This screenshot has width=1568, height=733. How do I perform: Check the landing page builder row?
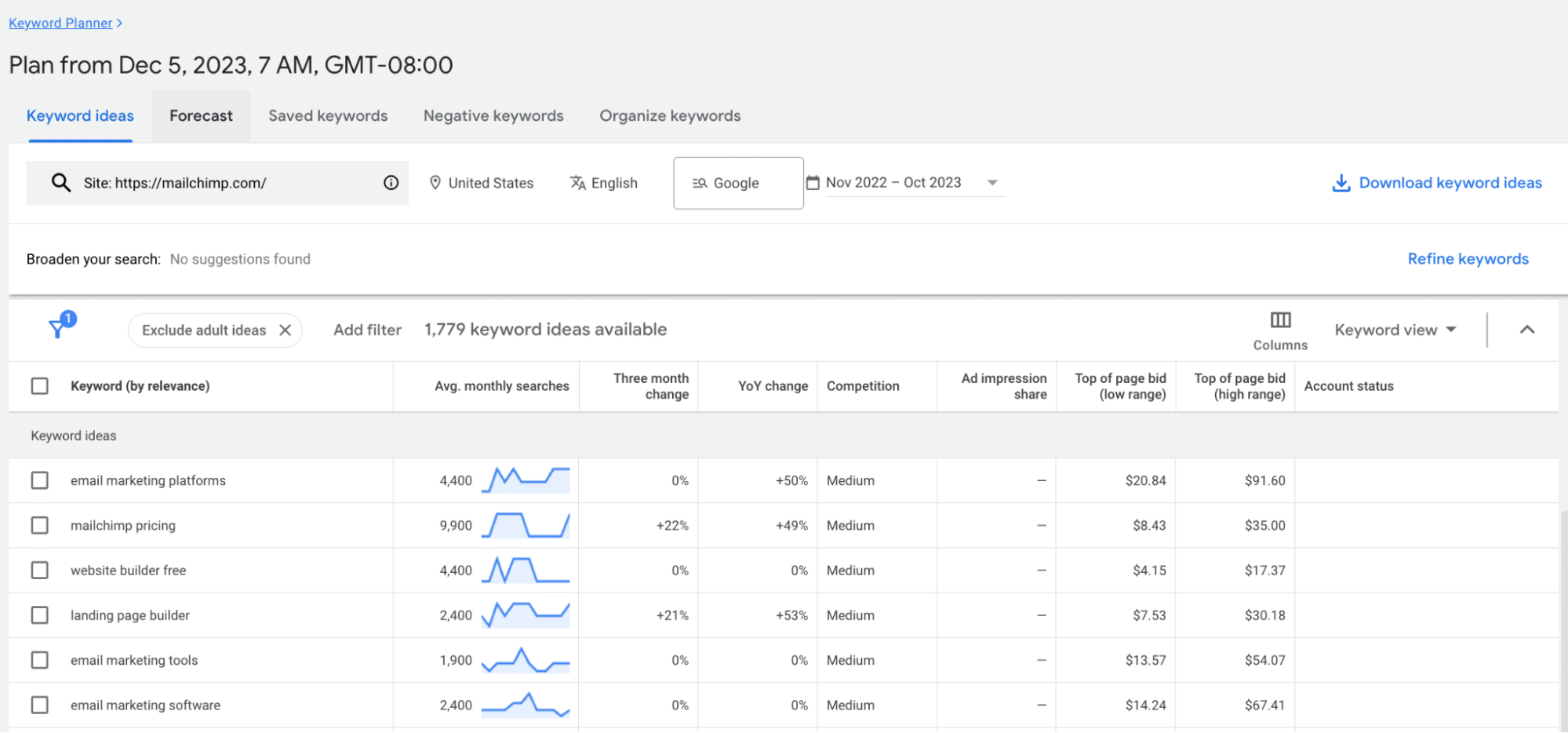pyautogui.click(x=39, y=614)
